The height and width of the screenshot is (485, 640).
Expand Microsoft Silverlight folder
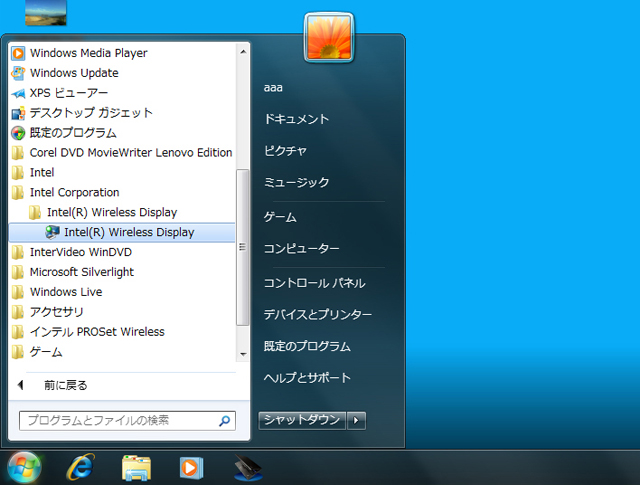click(122, 272)
